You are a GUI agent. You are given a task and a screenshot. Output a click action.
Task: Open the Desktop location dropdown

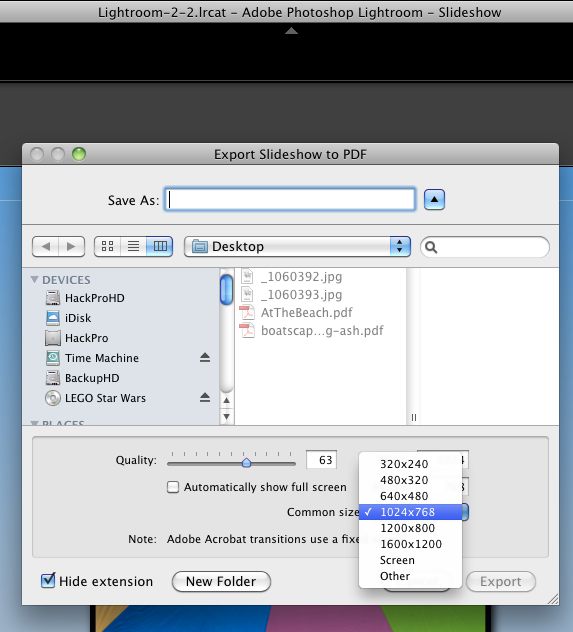point(297,246)
